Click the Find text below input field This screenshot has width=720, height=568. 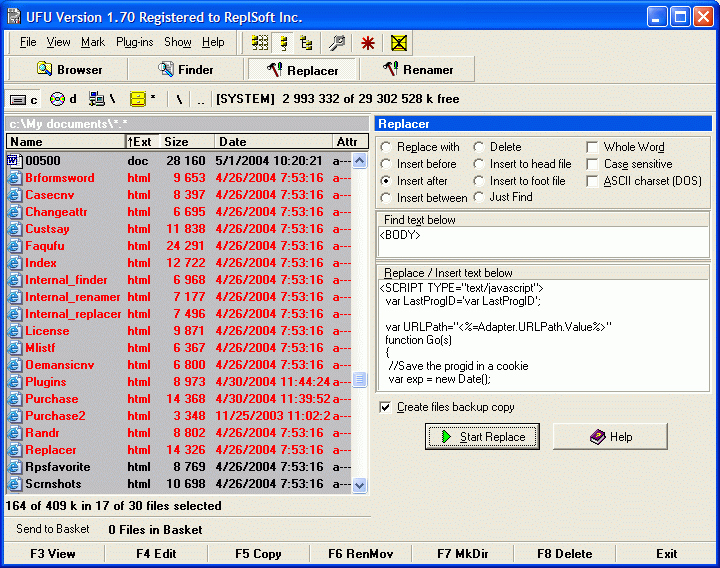click(543, 242)
